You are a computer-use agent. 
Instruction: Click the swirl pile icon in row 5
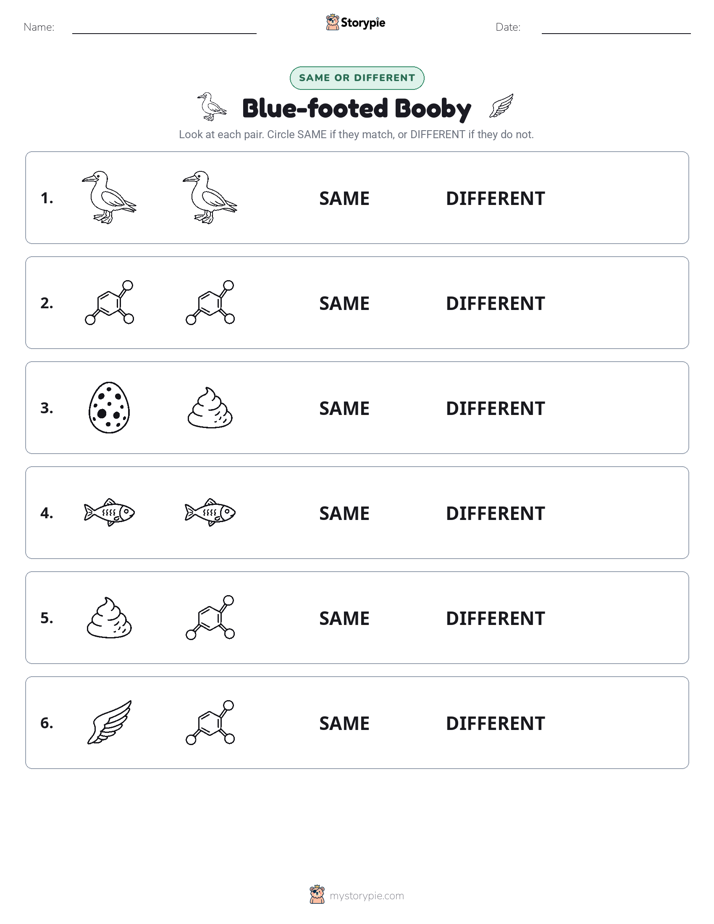pyautogui.click(x=109, y=618)
